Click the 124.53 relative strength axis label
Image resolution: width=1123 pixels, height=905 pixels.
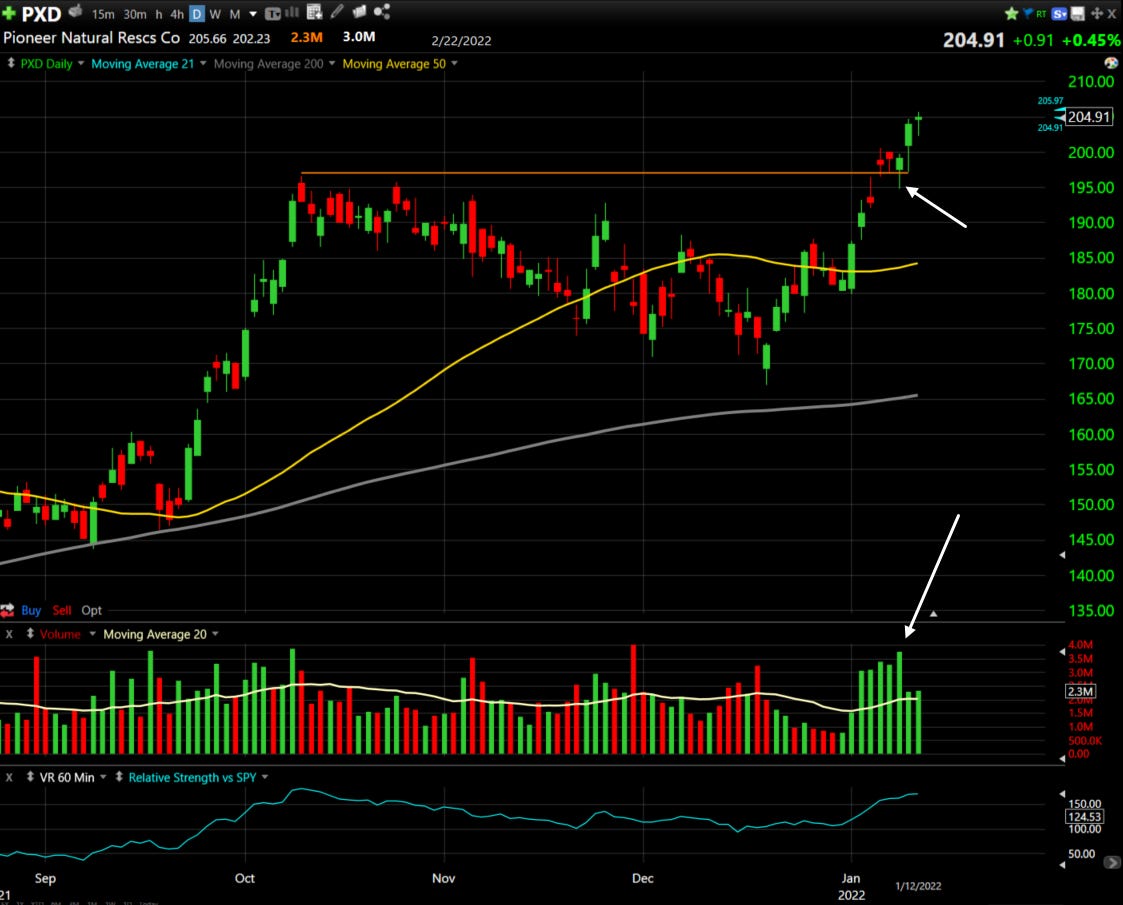tap(1084, 816)
